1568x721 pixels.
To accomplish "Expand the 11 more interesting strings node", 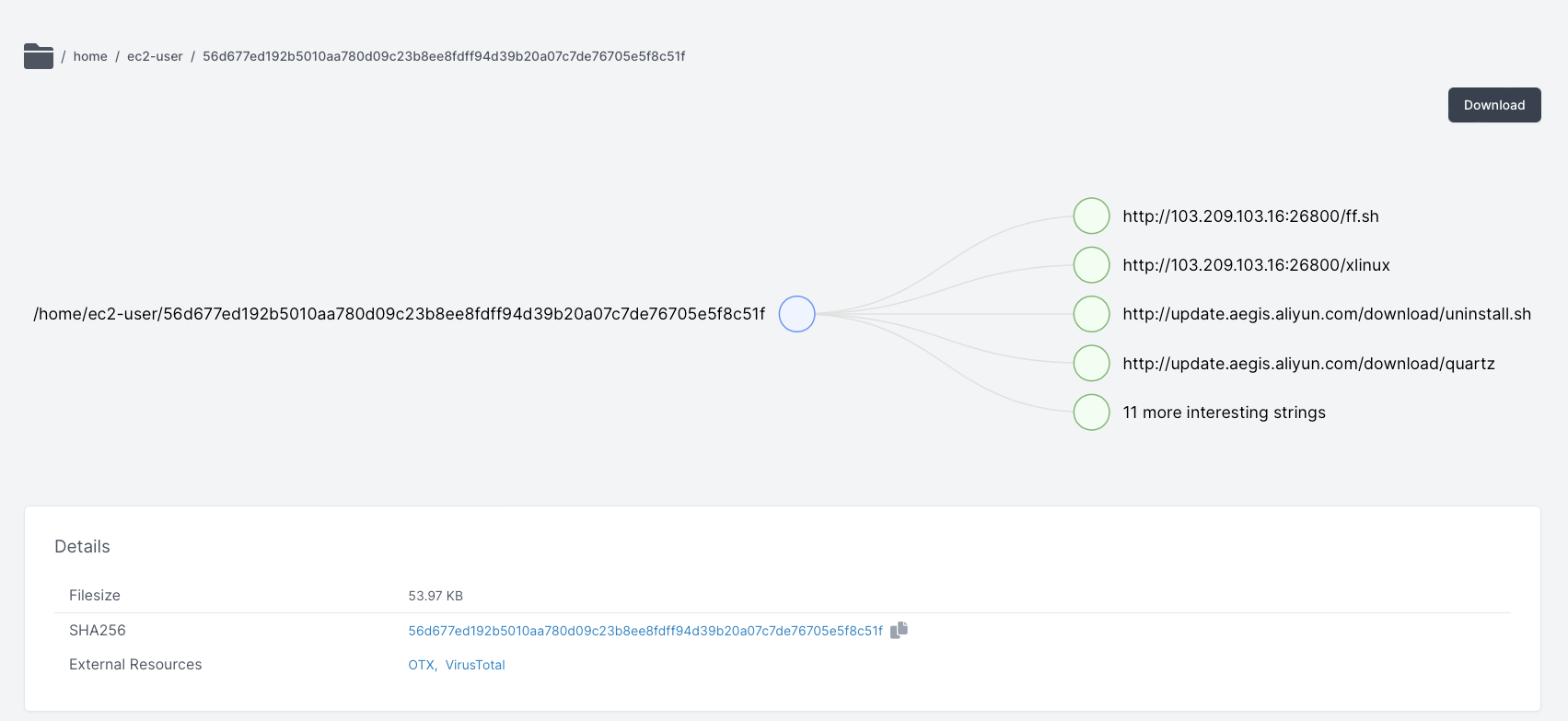I will click(1091, 413).
